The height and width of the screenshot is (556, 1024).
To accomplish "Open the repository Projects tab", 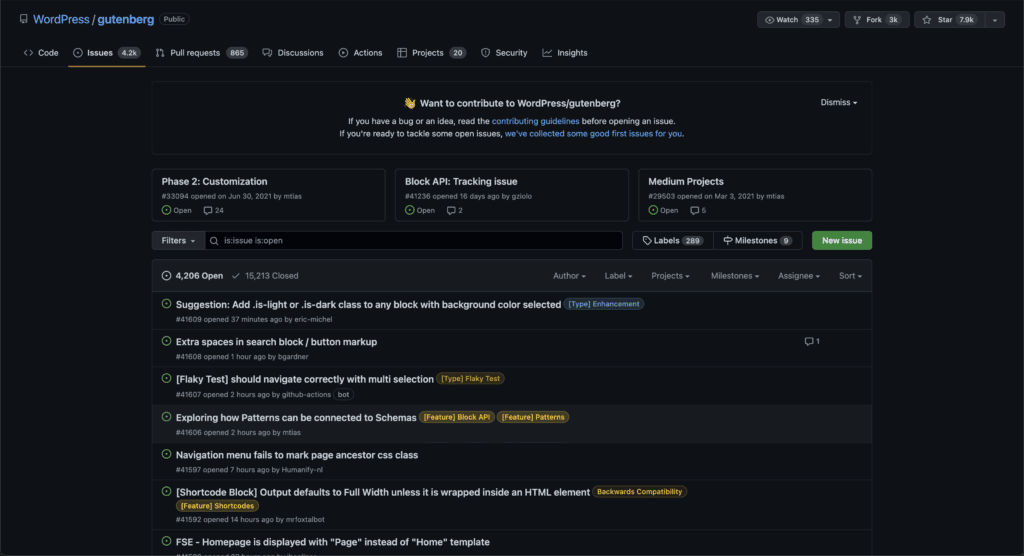I will 431,53.
